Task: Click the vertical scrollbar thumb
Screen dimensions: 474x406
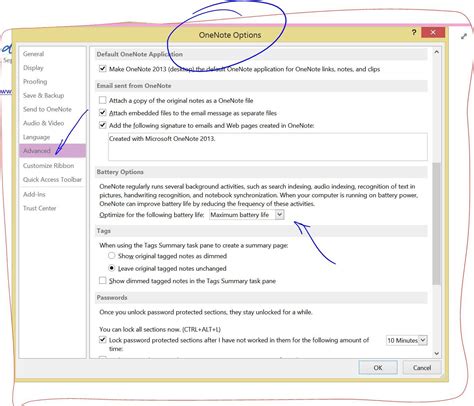Action: click(x=436, y=223)
